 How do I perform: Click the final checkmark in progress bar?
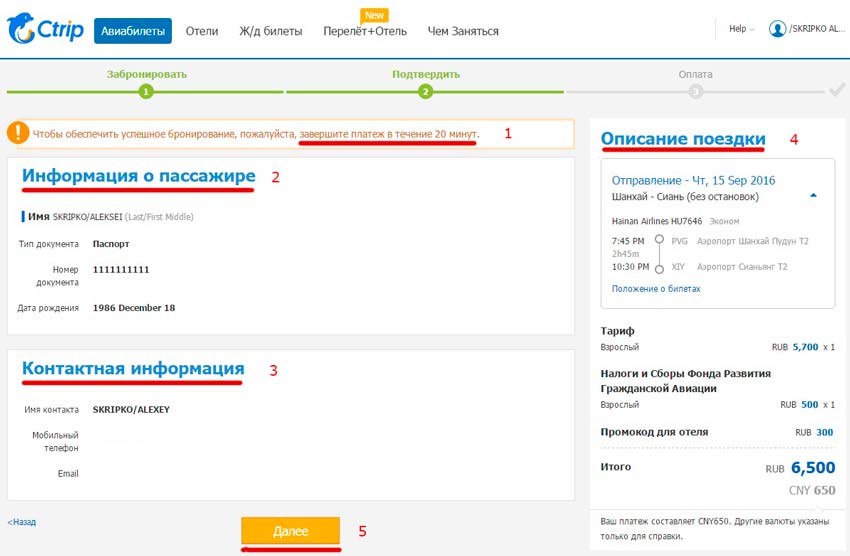click(x=838, y=89)
